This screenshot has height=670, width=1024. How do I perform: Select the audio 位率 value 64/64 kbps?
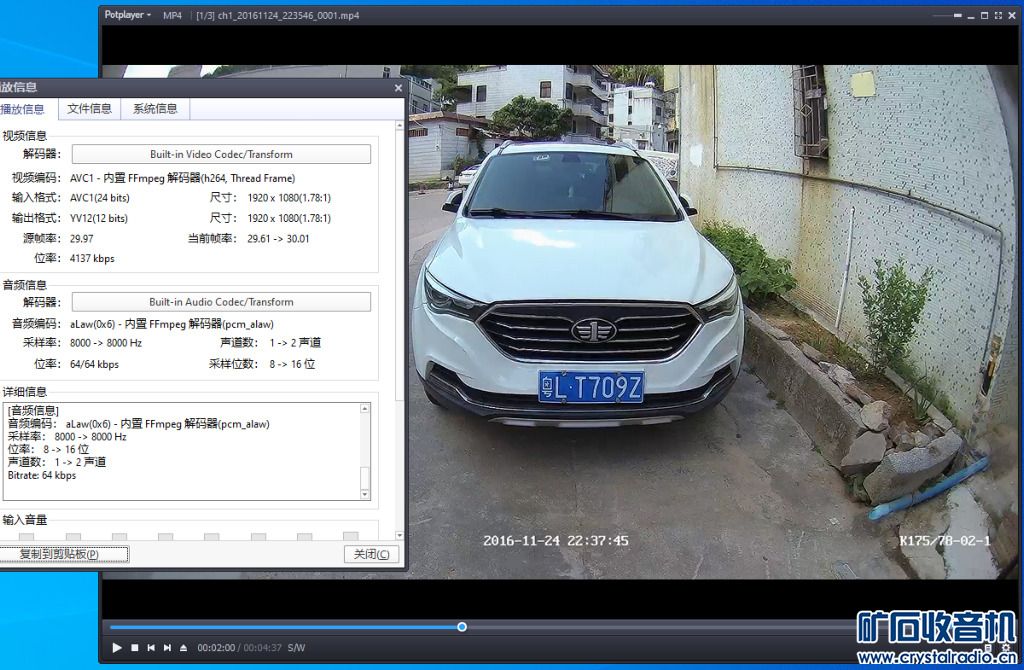[x=95, y=364]
